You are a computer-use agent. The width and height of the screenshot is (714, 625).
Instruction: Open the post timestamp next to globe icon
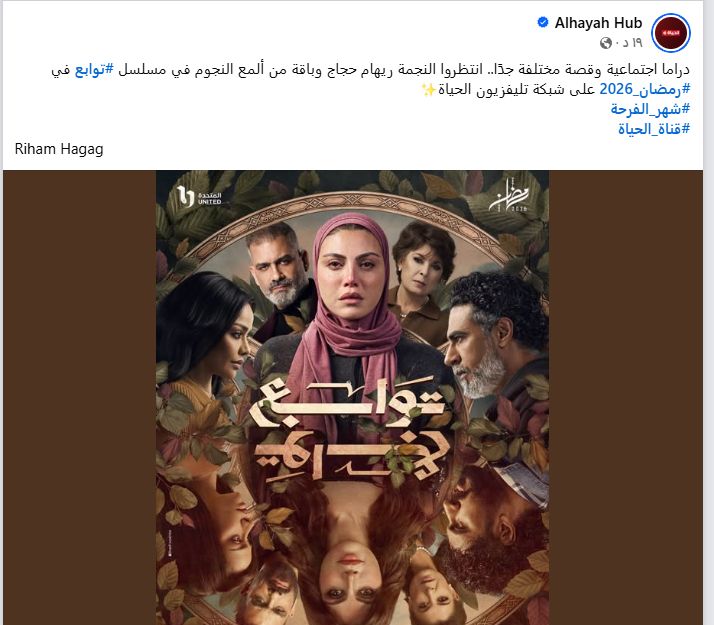[x=632, y=43]
